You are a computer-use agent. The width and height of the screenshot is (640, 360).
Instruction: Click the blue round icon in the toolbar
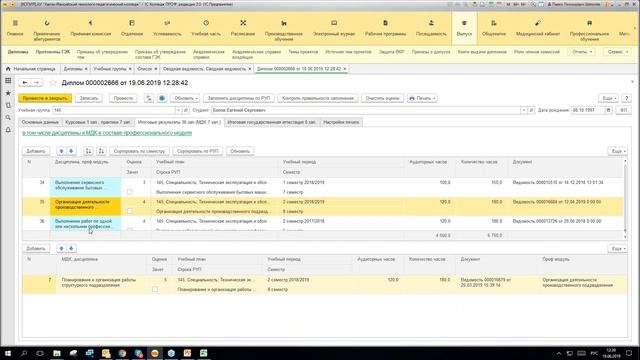pyautogui.click(x=162, y=98)
